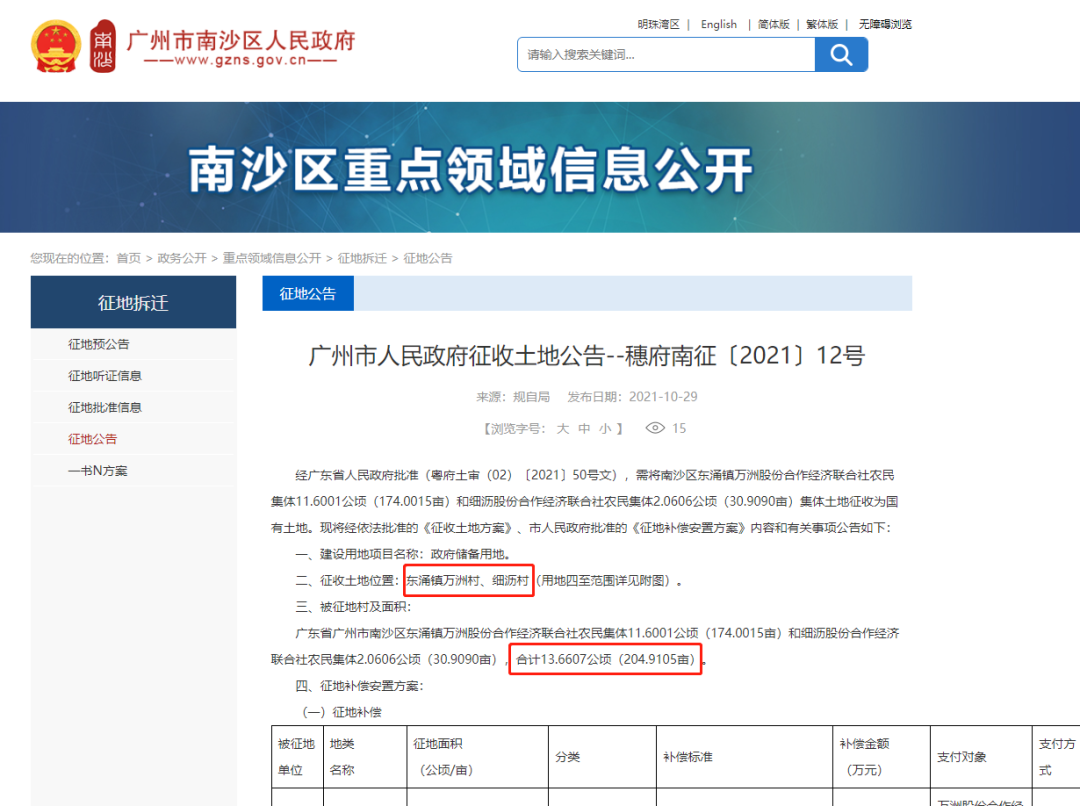1080x806 pixels.
Task: Click the 发布日期 2021-10-29 text
Action: pyautogui.click(x=632, y=397)
